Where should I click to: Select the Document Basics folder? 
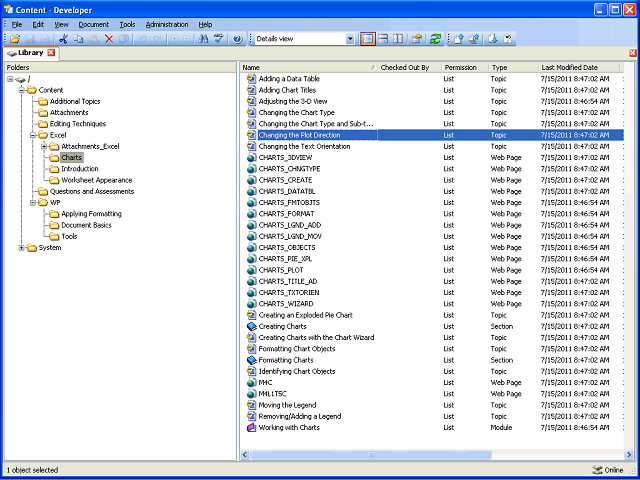pyautogui.click(x=86, y=225)
